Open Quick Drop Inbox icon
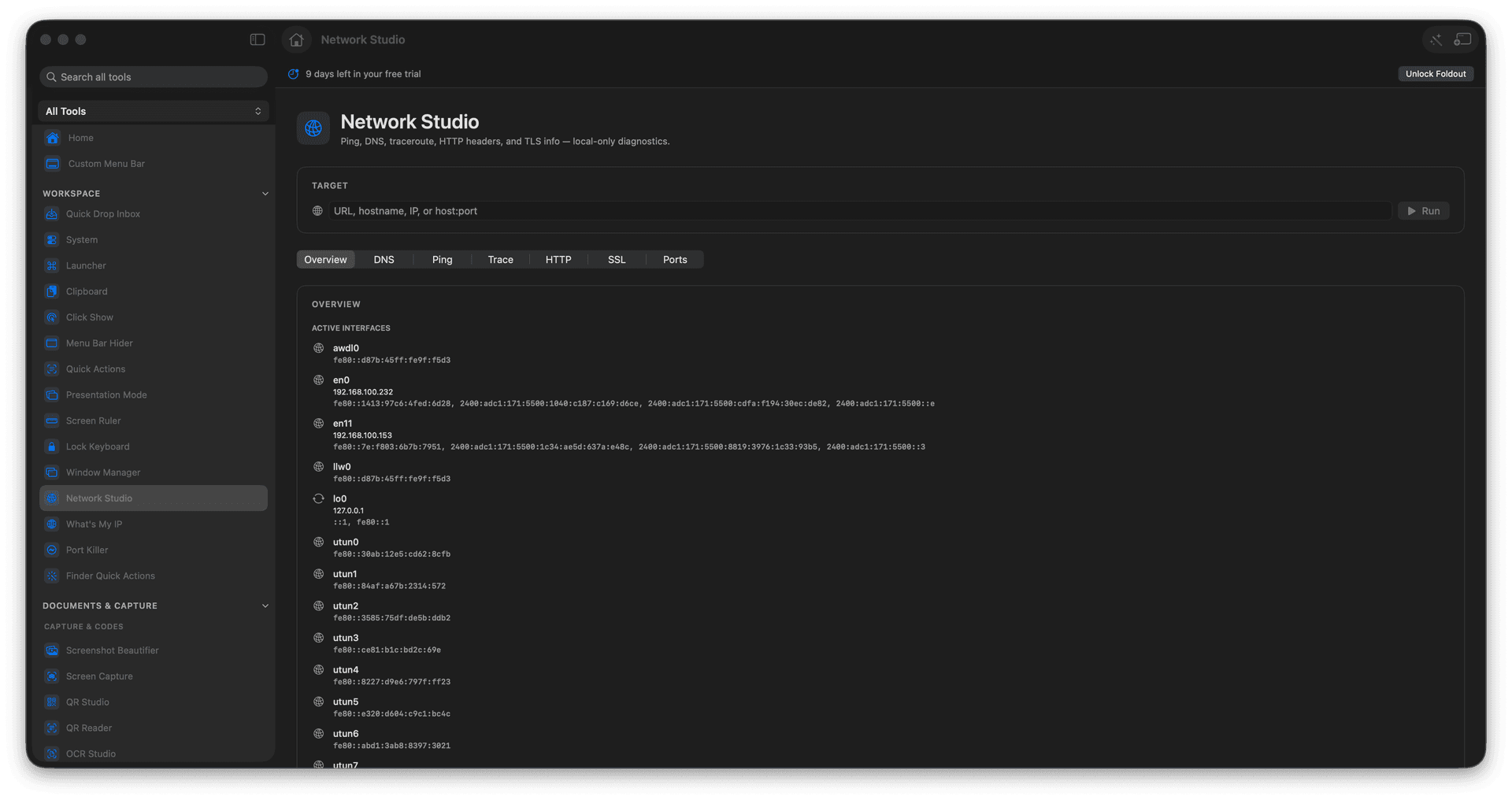Image resolution: width=1512 pixels, height=800 pixels. (52, 214)
